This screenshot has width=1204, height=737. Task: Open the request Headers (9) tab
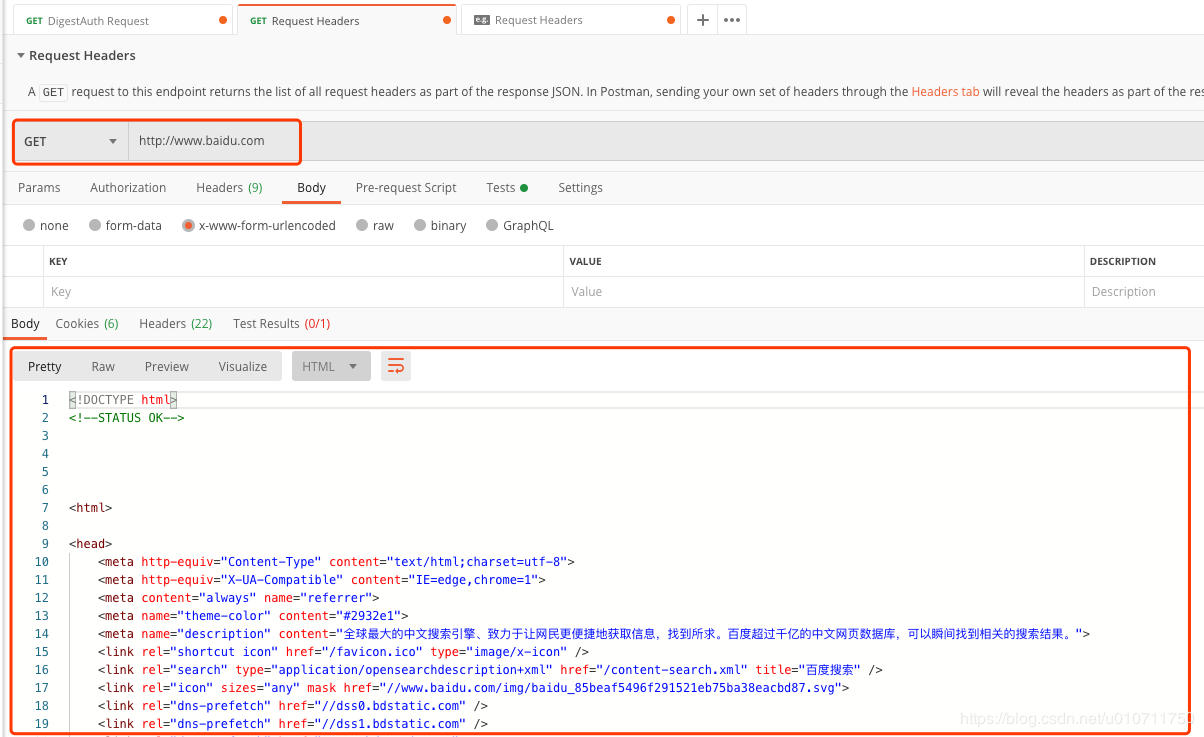coord(229,187)
